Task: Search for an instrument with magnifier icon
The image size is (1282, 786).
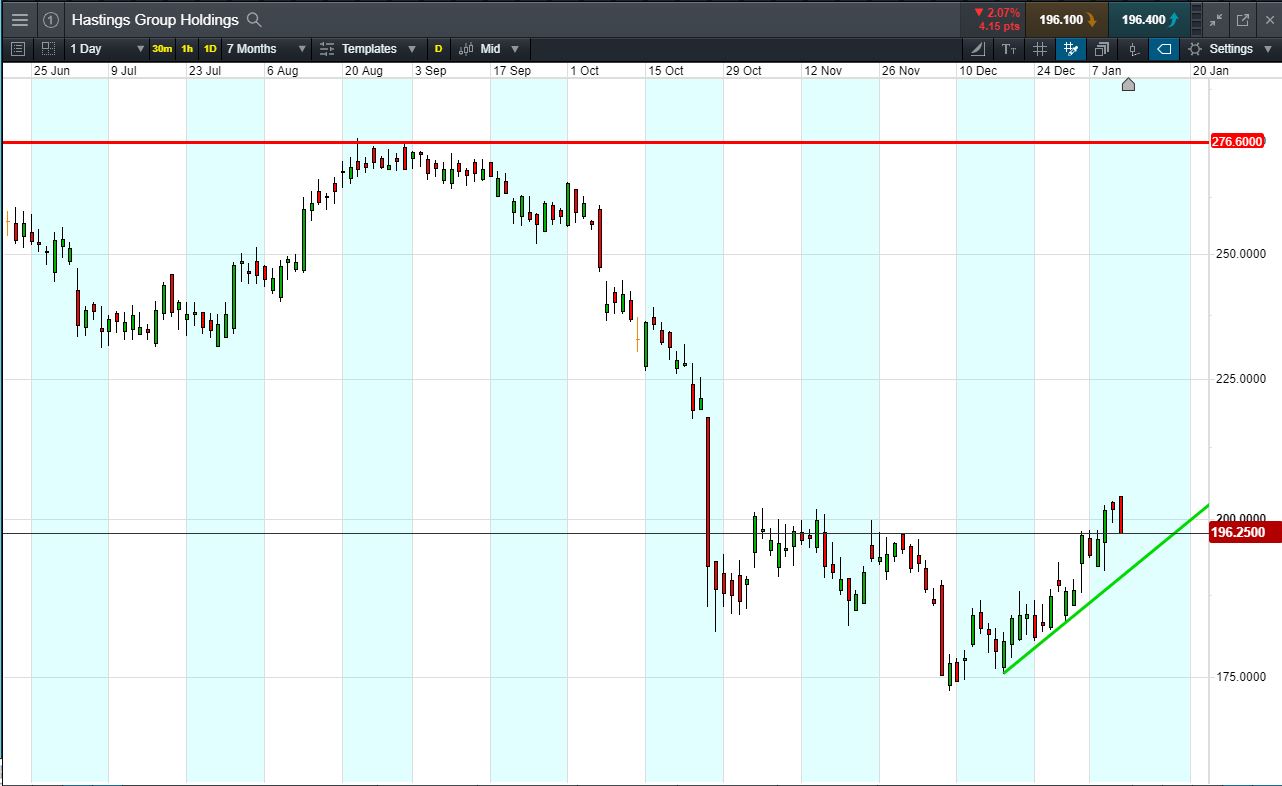Action: (x=254, y=19)
